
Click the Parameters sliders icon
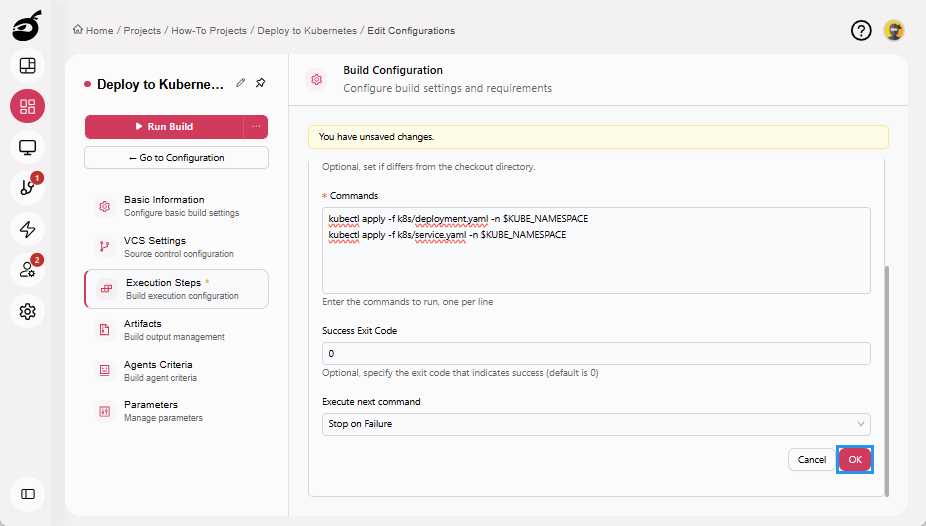(105, 411)
